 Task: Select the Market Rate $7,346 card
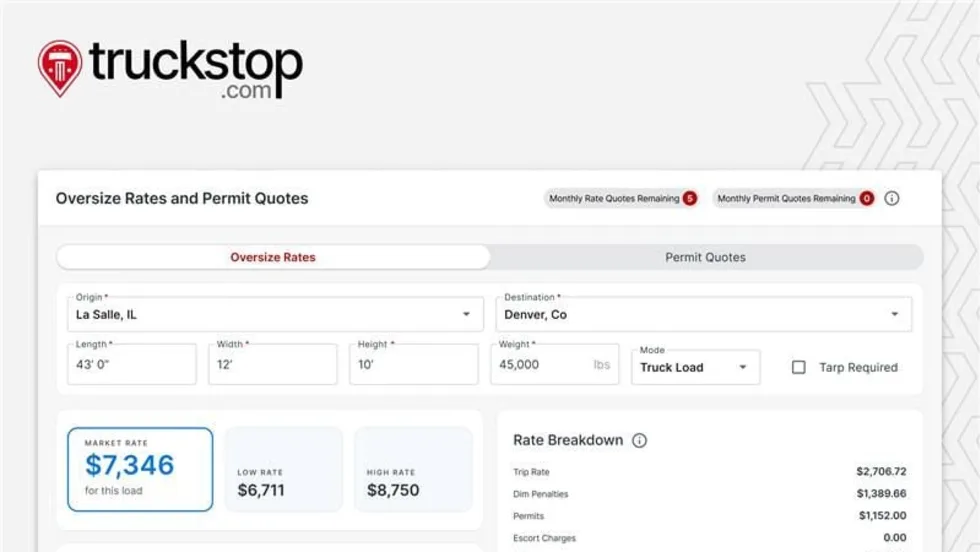pyautogui.click(x=140, y=469)
